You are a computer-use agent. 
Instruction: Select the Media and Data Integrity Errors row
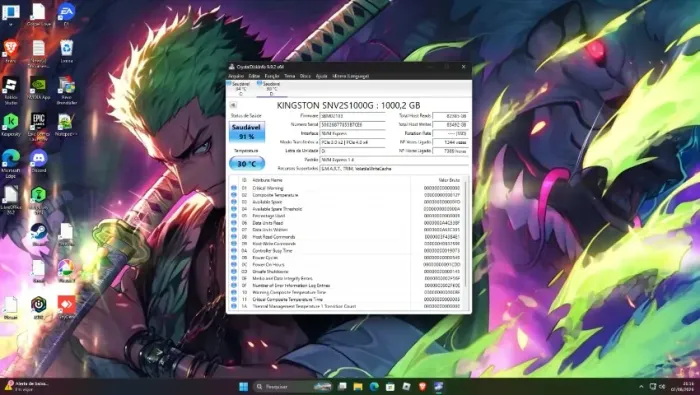[346, 279]
